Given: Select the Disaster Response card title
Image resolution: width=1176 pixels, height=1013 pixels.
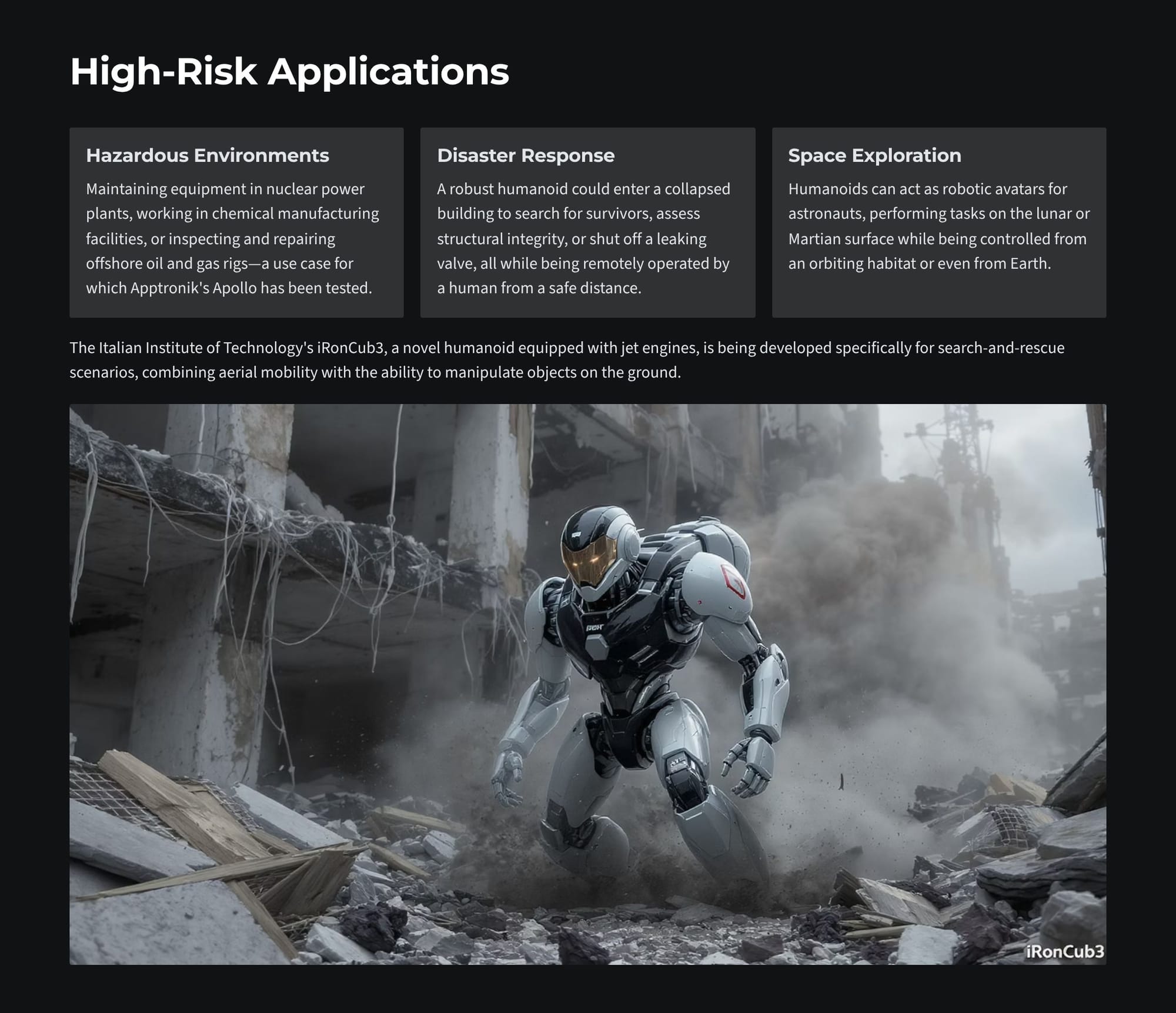Looking at the screenshot, I should pos(526,155).
